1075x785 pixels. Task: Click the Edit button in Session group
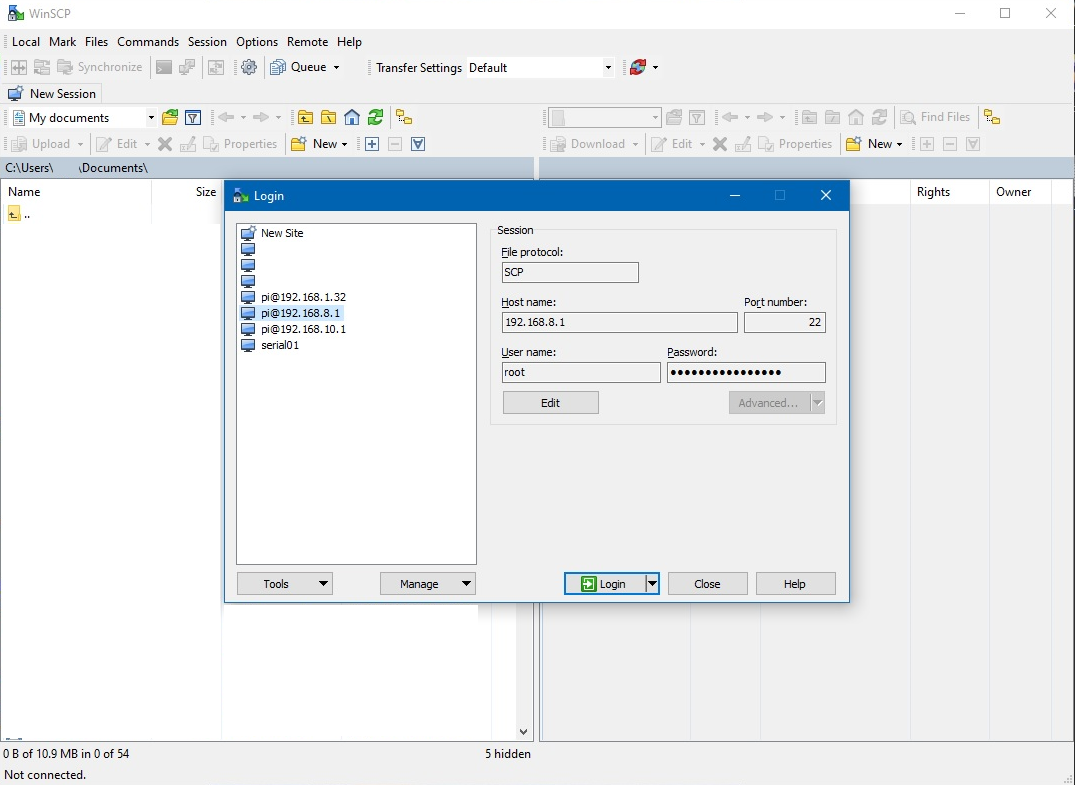[551, 403]
